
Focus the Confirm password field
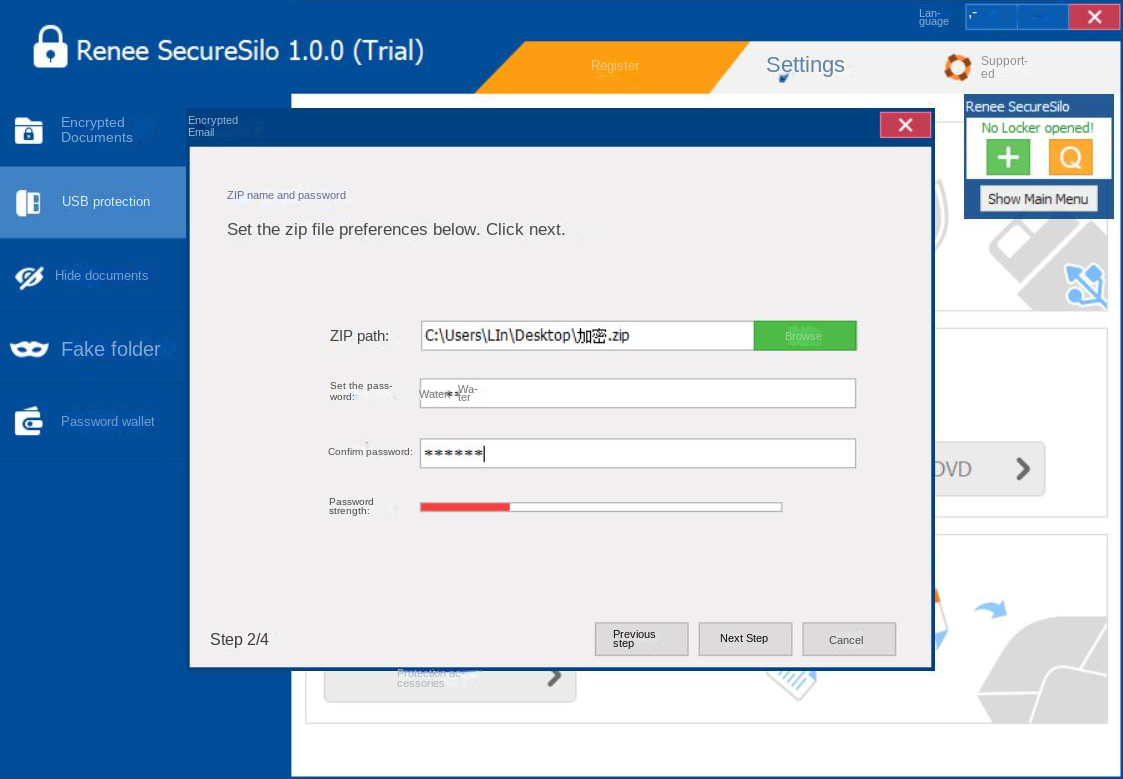tap(637, 453)
